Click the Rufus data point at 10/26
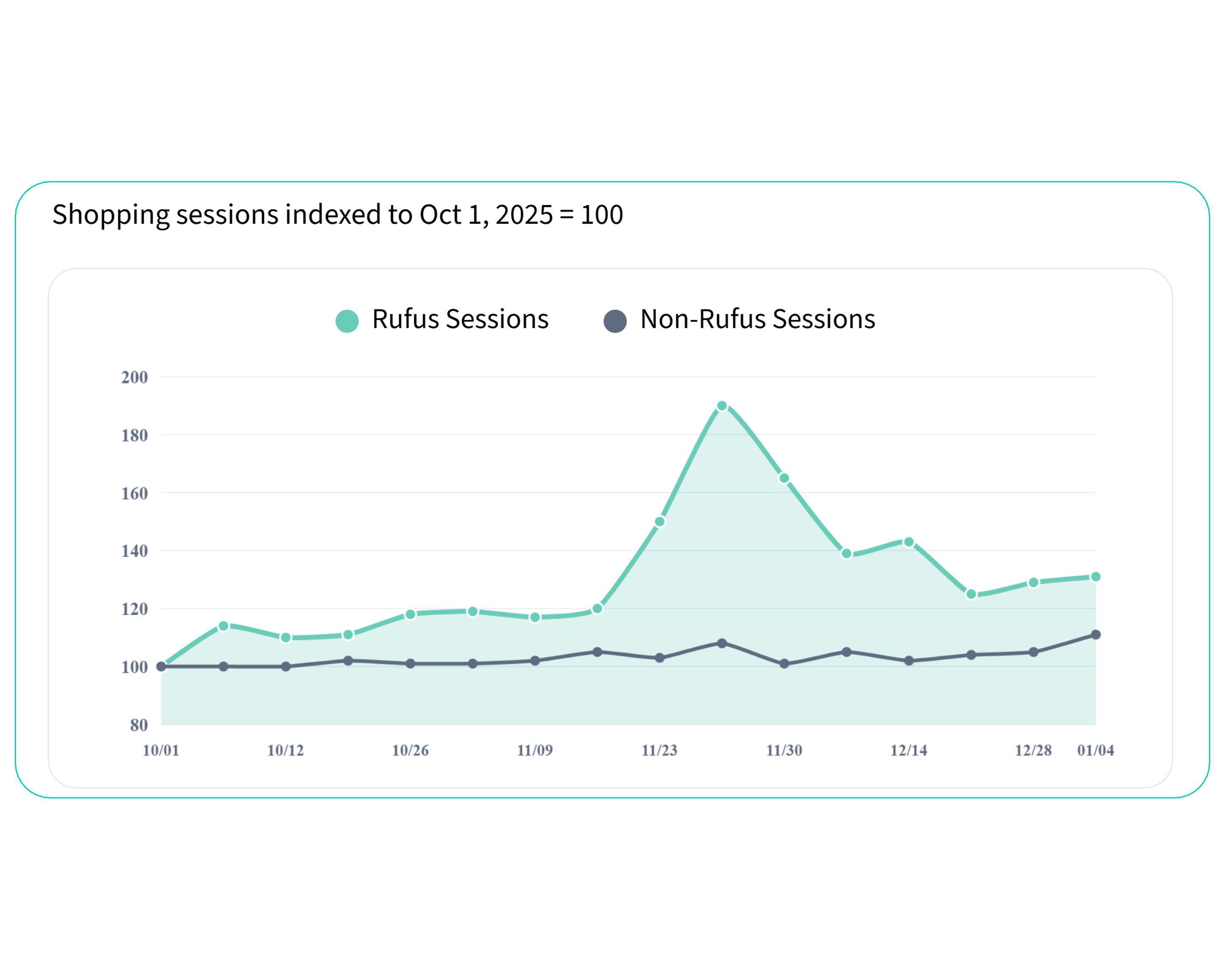This screenshot has width=1225, height=980. click(410, 614)
